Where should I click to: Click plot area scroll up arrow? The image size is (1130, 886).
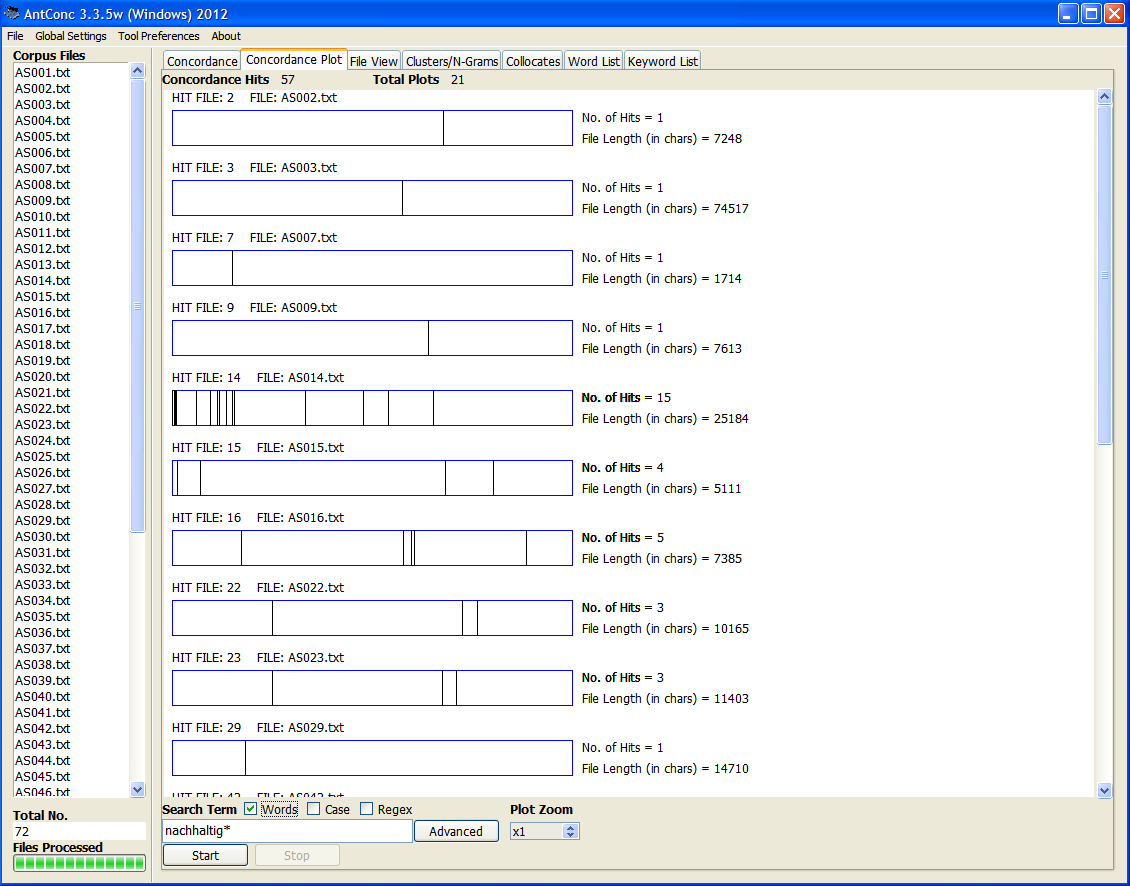pyautogui.click(x=1104, y=97)
